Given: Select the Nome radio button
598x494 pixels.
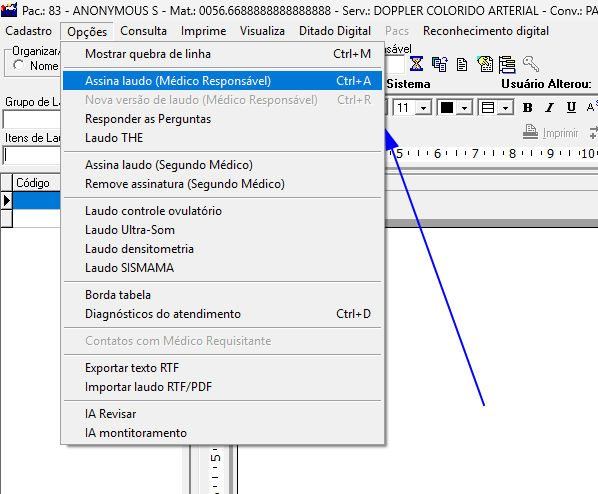Looking at the screenshot, I should 18,65.
